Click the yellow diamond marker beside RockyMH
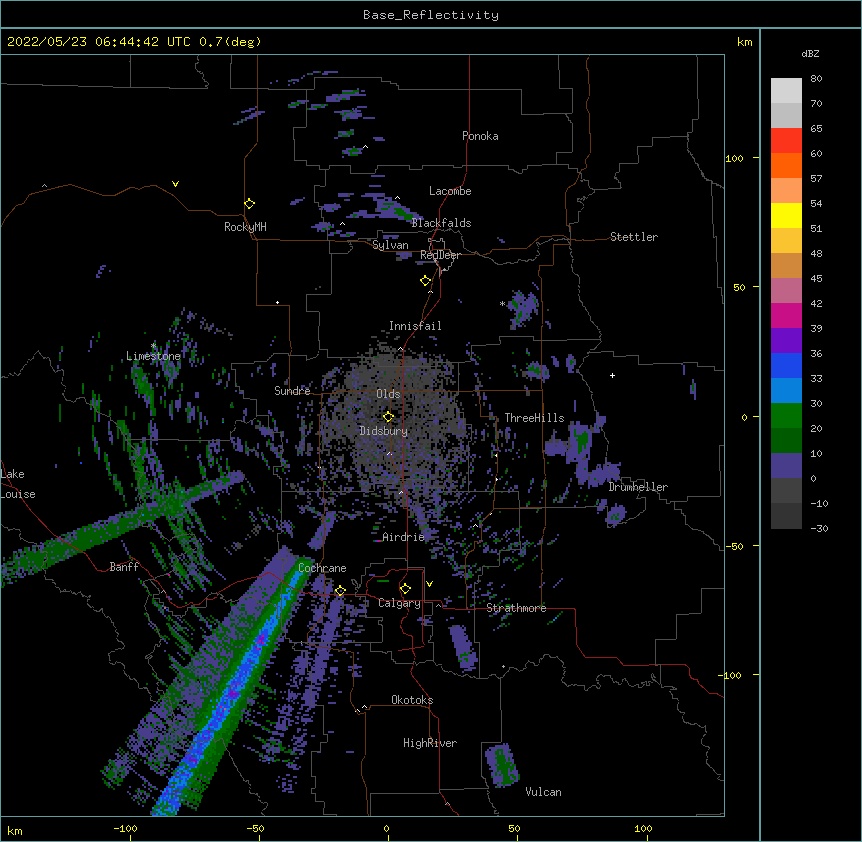862x842 pixels. pyautogui.click(x=250, y=204)
